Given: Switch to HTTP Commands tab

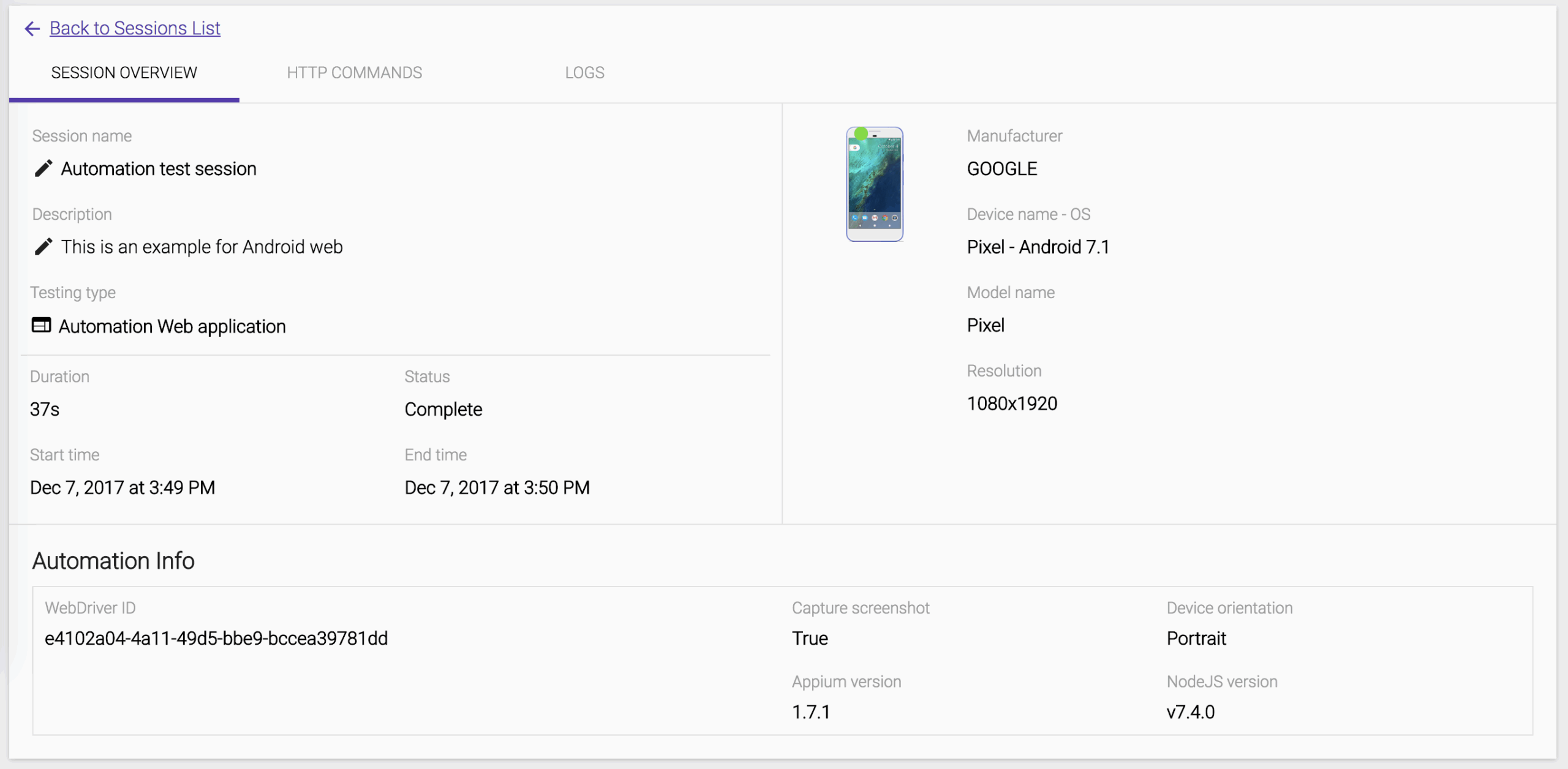Looking at the screenshot, I should (x=354, y=73).
